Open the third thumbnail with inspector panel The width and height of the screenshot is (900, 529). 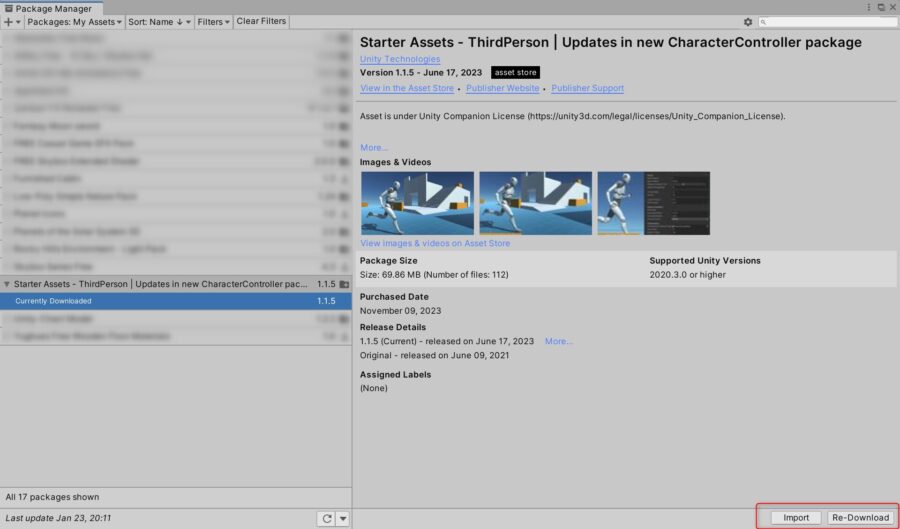pyautogui.click(x=654, y=203)
